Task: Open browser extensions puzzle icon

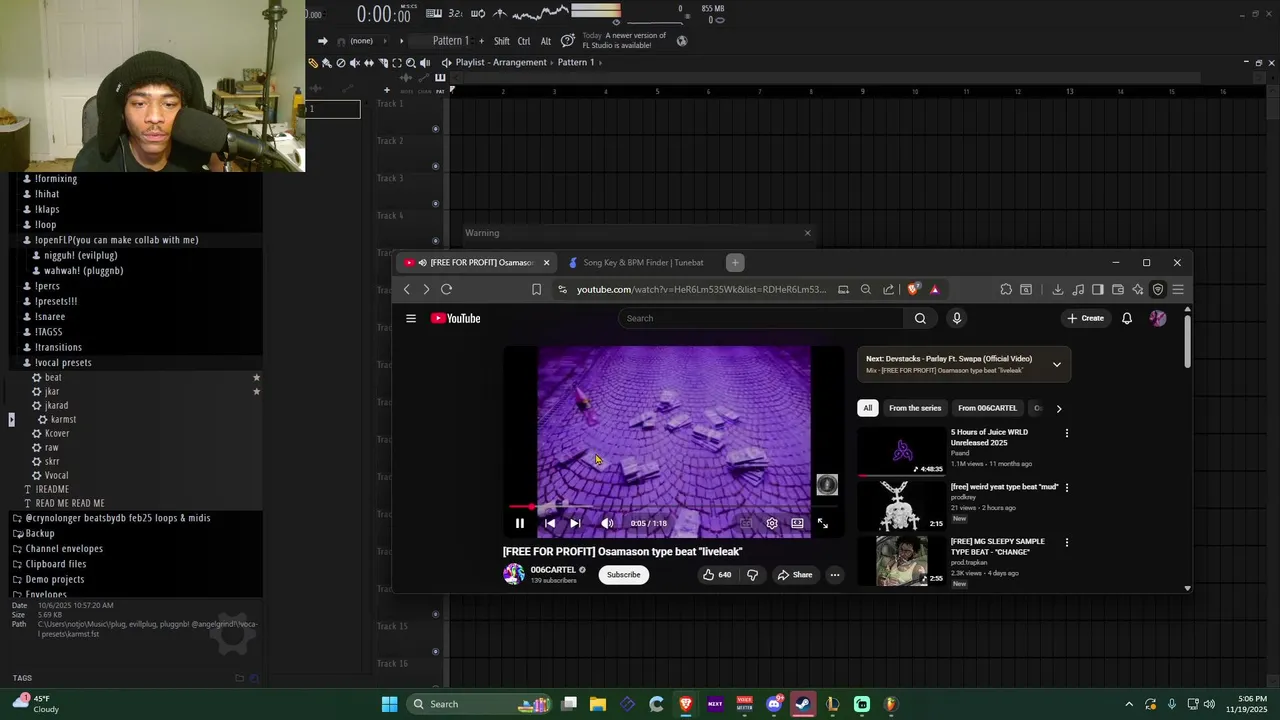Action: [x=1006, y=289]
